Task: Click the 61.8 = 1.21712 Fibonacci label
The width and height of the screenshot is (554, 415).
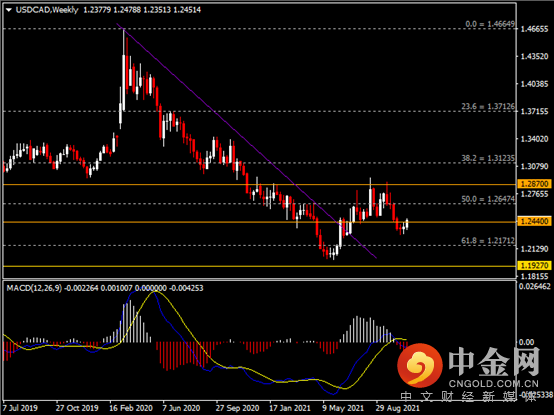Action: tap(488, 241)
